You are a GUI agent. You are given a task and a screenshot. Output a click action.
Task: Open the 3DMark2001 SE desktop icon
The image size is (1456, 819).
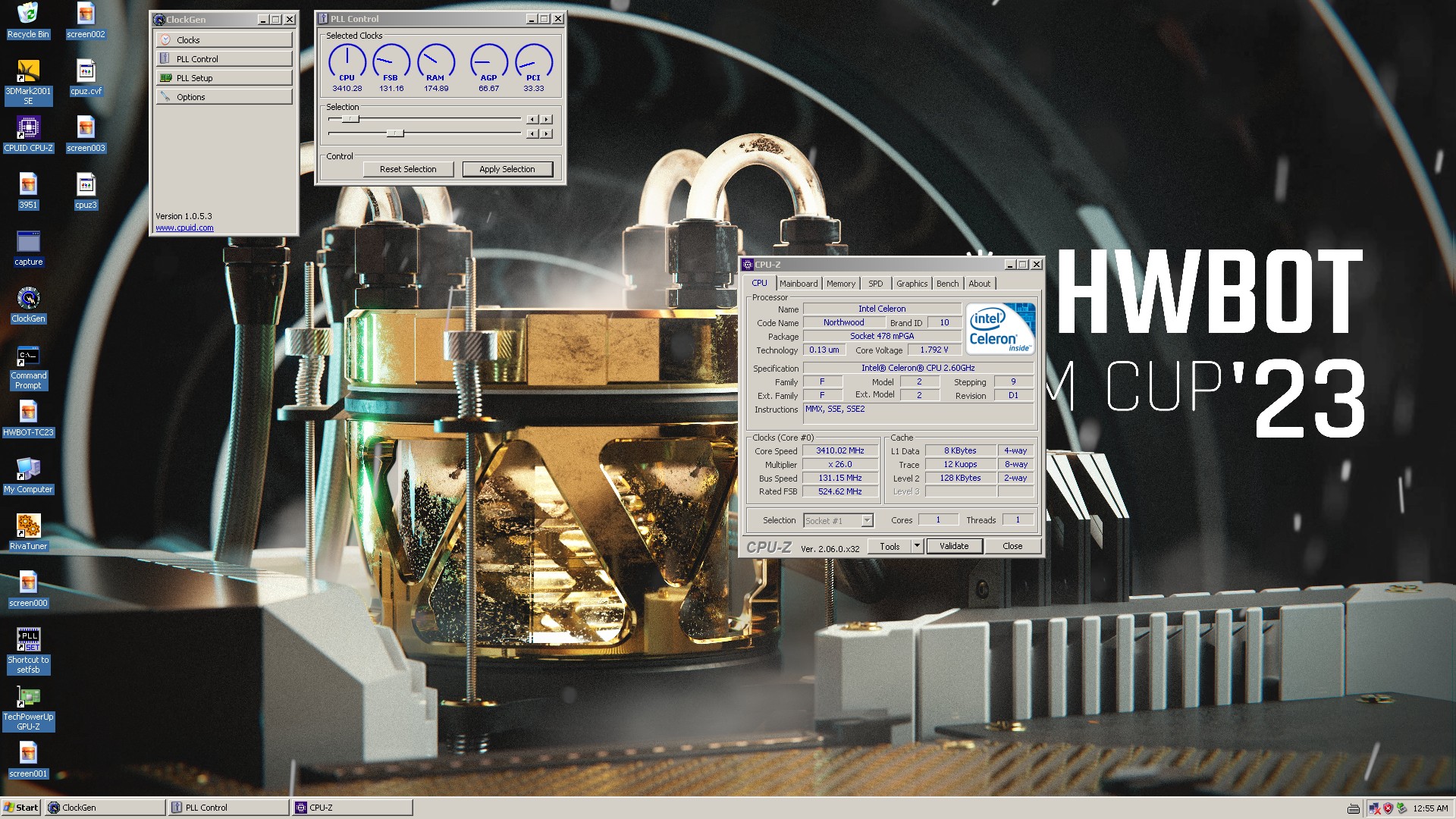coord(28,82)
